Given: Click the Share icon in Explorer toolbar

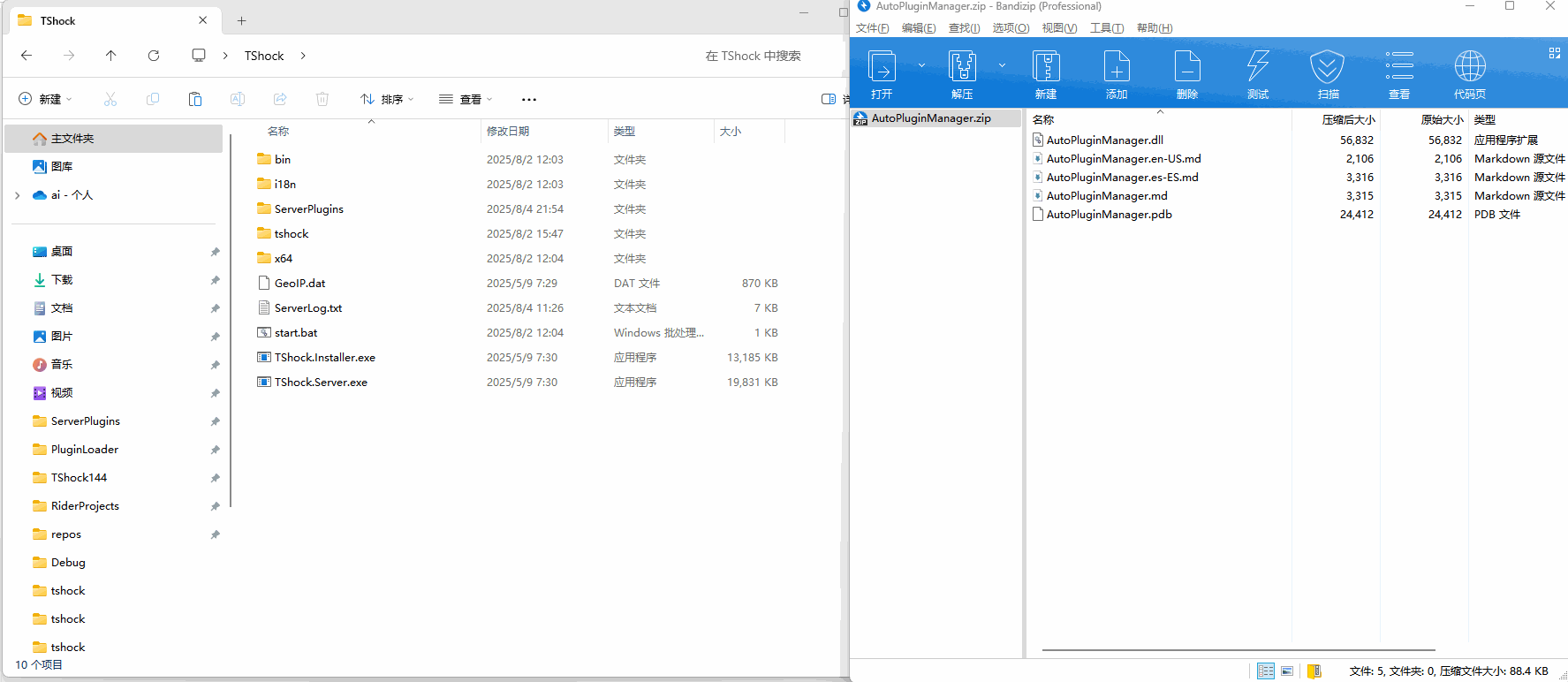Looking at the screenshot, I should (280, 99).
